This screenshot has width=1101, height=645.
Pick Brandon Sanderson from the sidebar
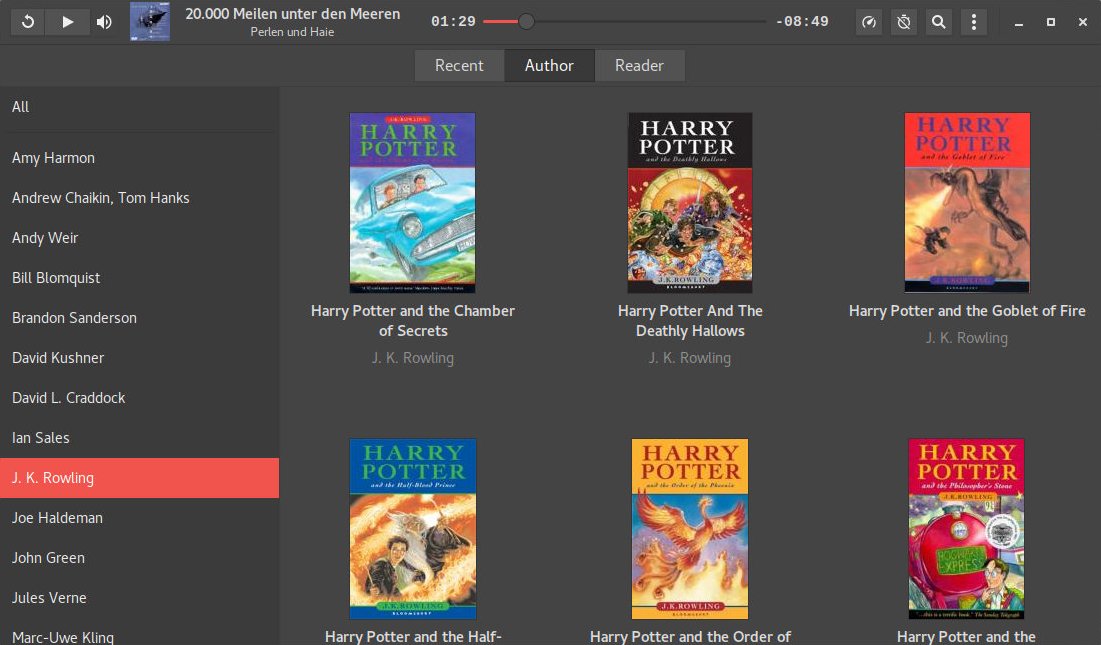point(139,318)
